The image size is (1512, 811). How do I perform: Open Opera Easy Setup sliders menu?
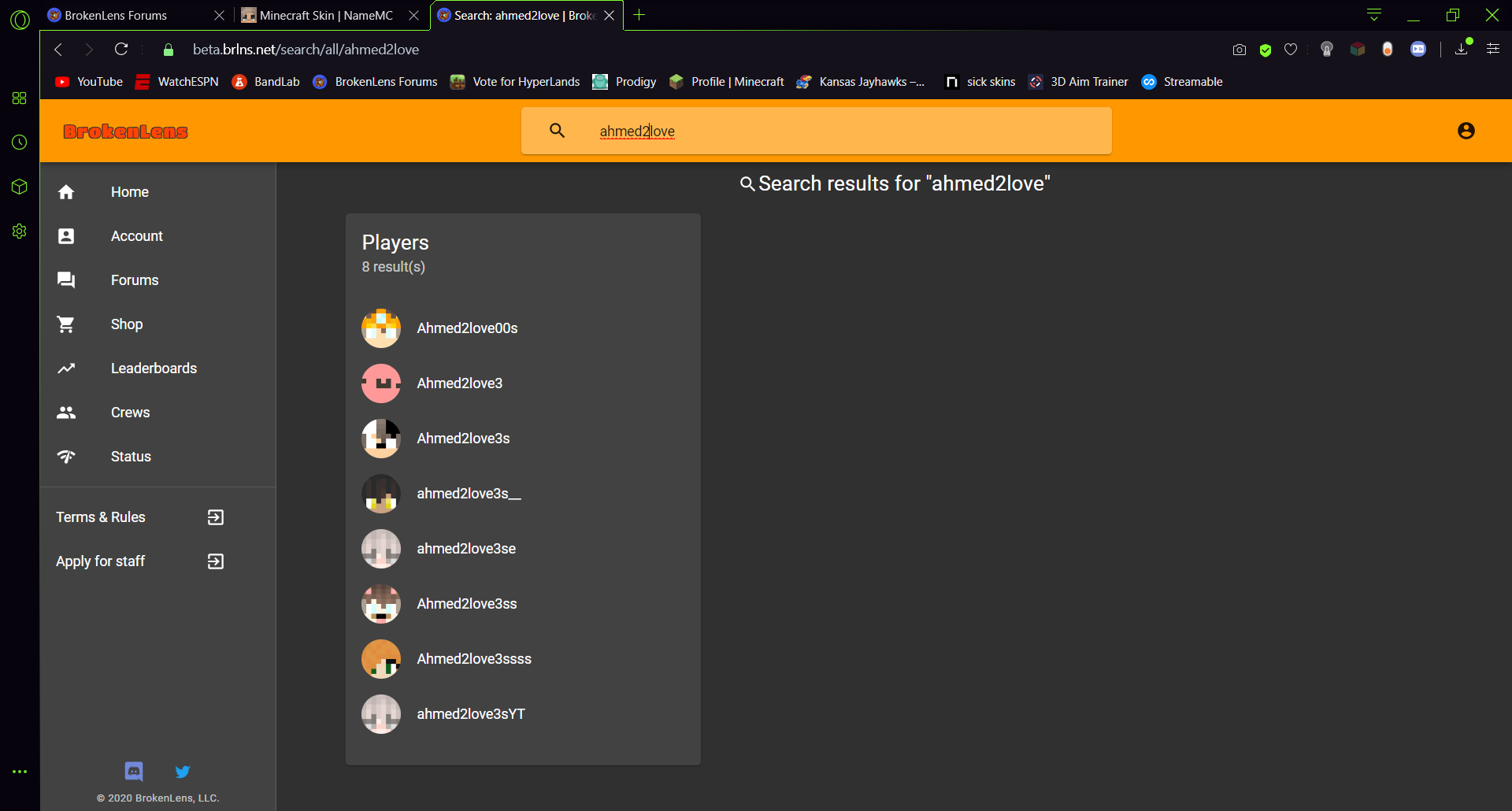(1492, 49)
